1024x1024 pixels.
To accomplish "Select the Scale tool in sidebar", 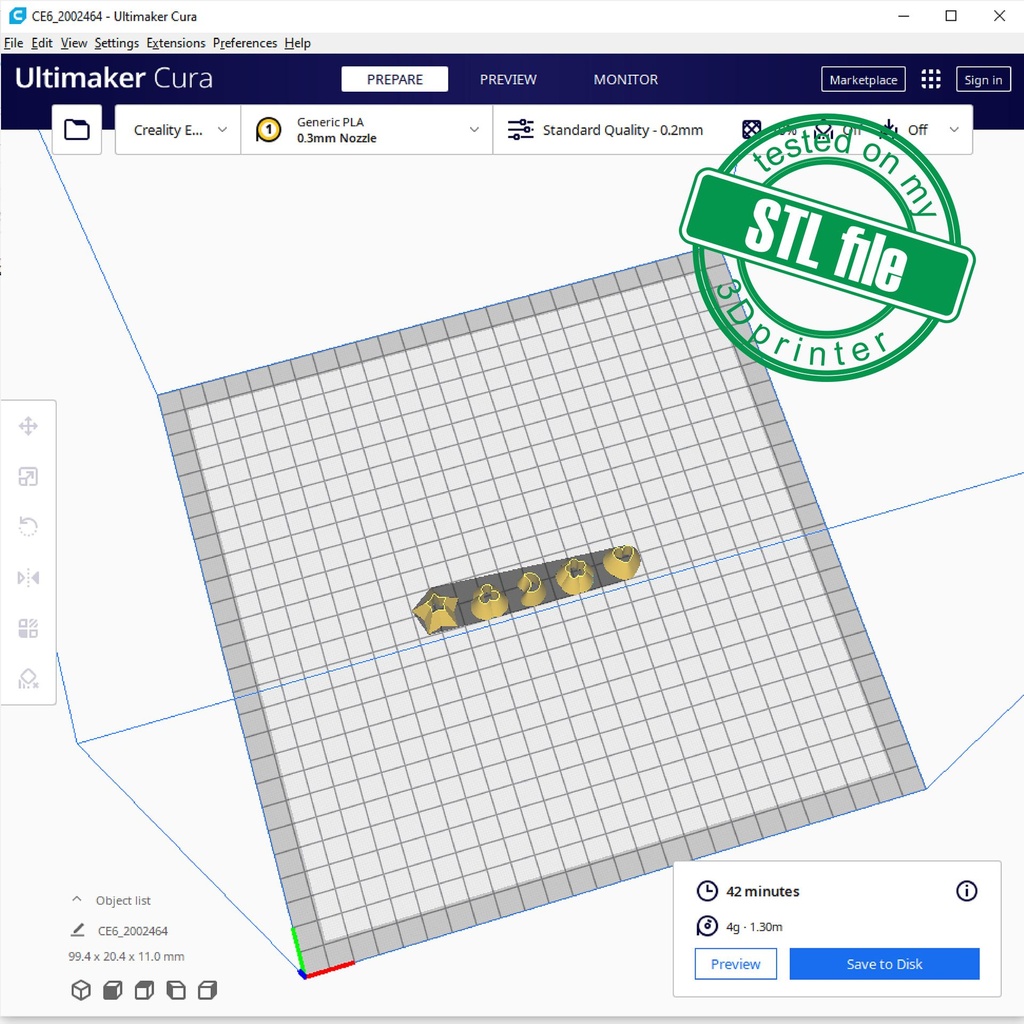I will [28, 477].
